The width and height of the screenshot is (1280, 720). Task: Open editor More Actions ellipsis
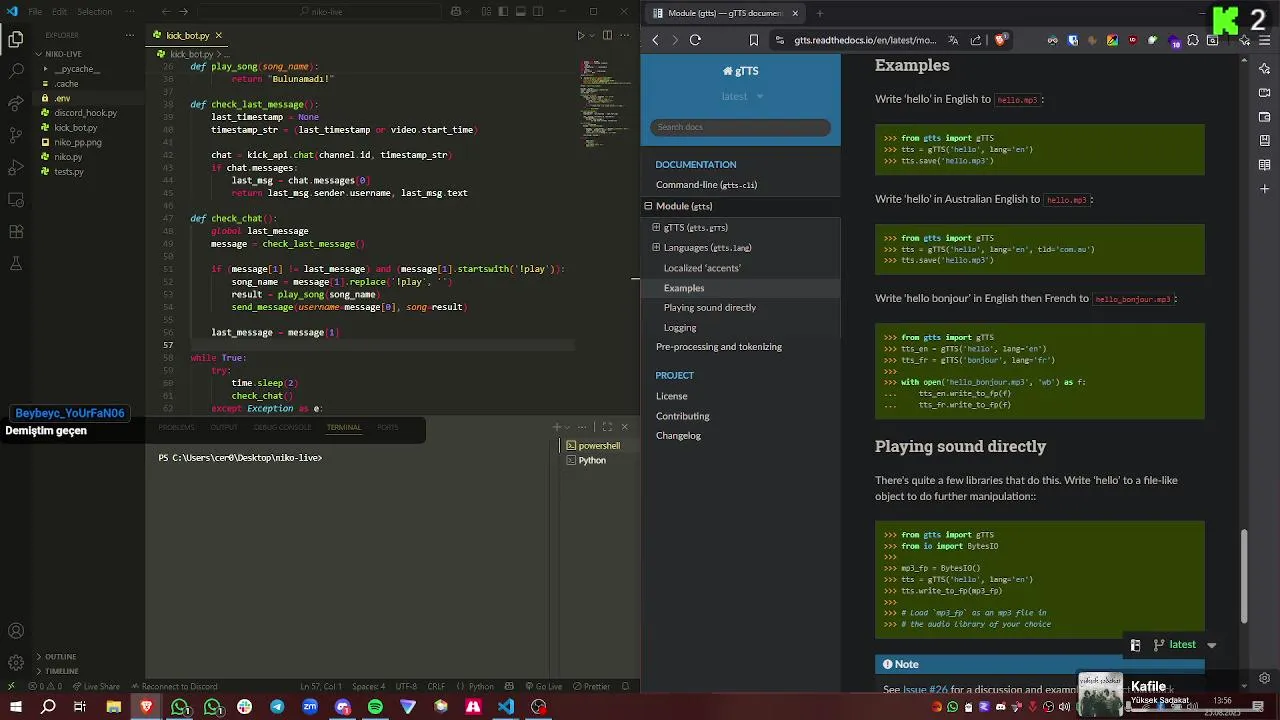(625, 35)
